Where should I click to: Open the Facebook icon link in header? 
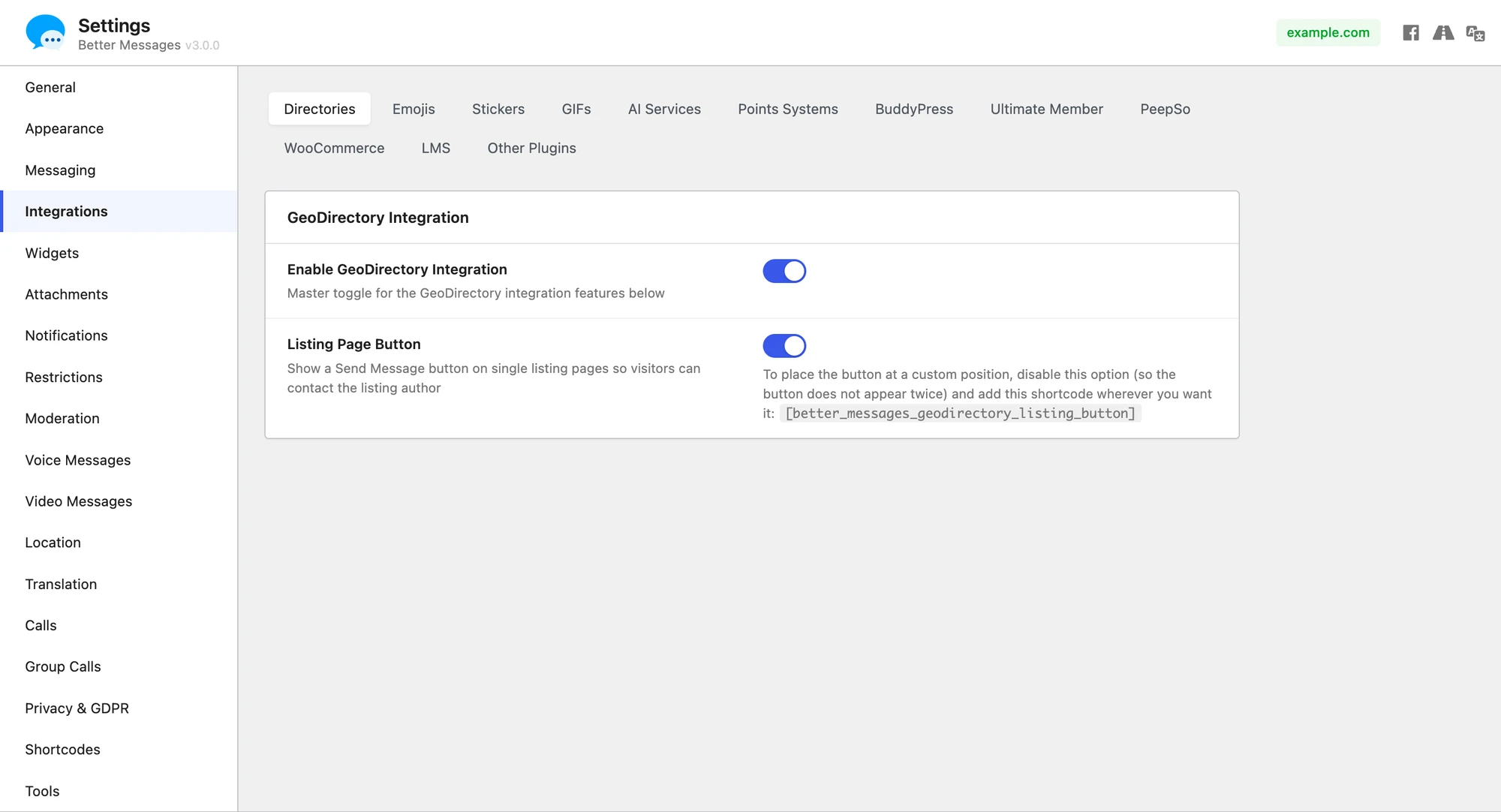(1411, 33)
